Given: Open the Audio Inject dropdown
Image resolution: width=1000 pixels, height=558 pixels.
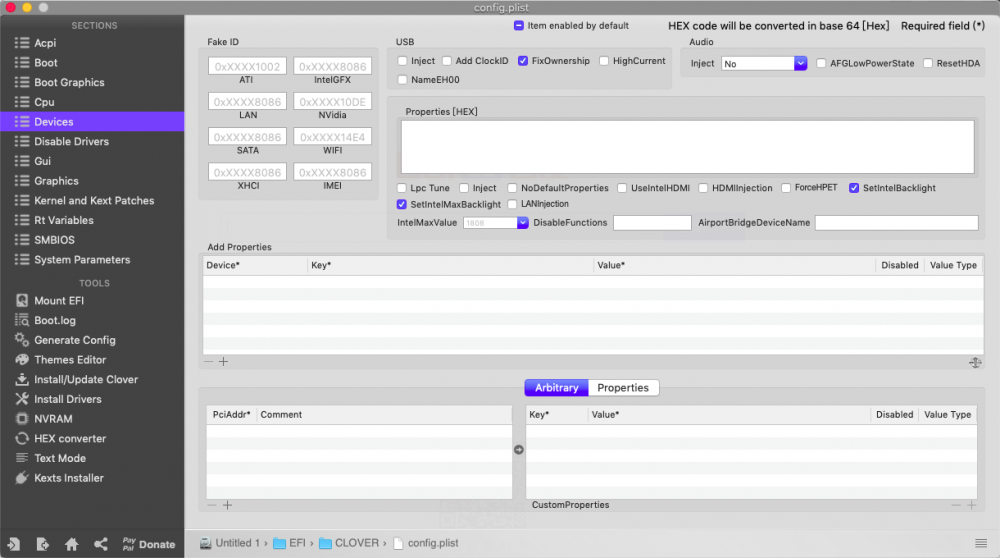Looking at the screenshot, I should [800, 63].
